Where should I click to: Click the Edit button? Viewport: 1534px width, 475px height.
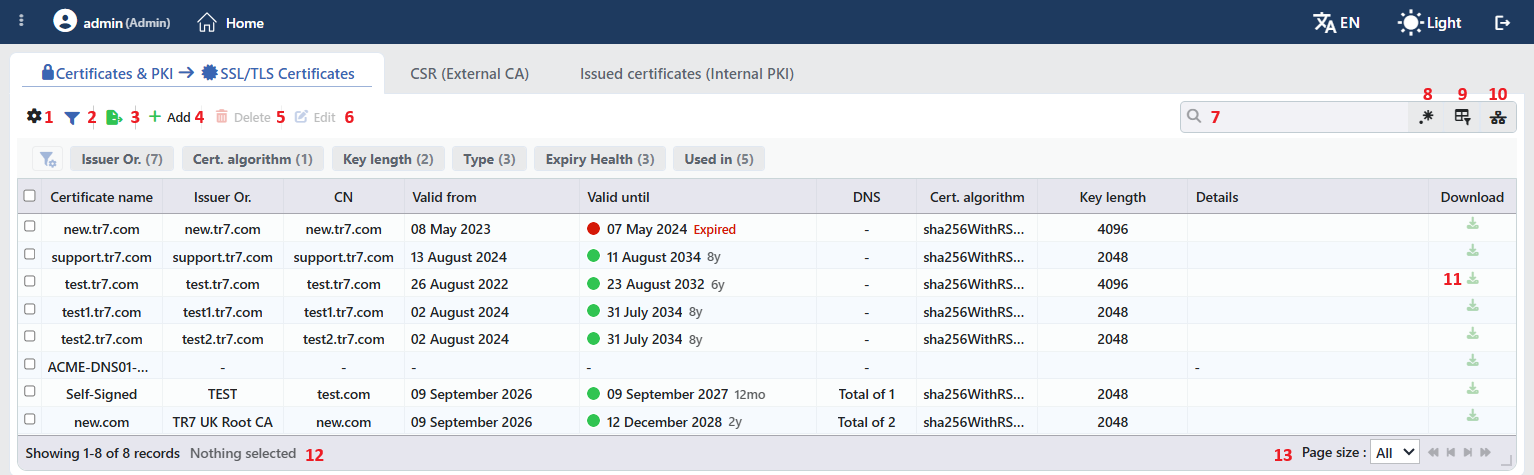(315, 117)
